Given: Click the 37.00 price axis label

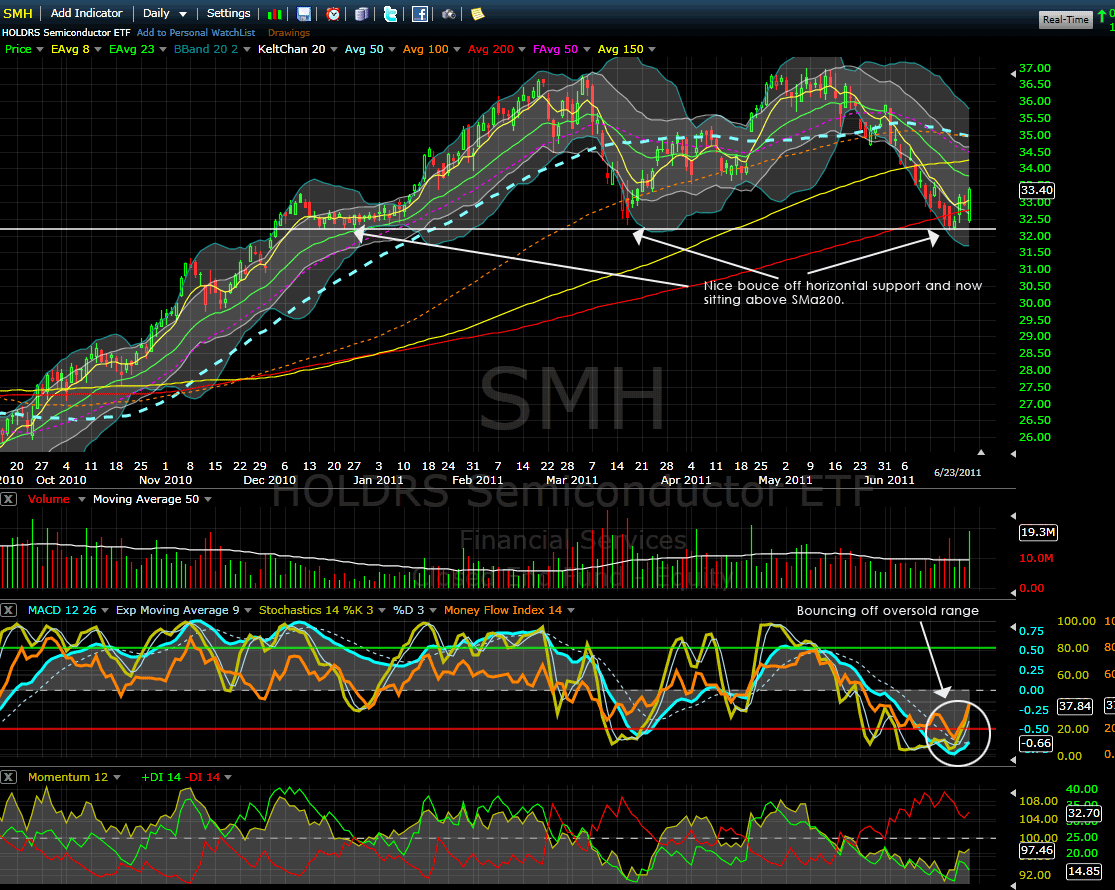Looking at the screenshot, I should [1035, 68].
